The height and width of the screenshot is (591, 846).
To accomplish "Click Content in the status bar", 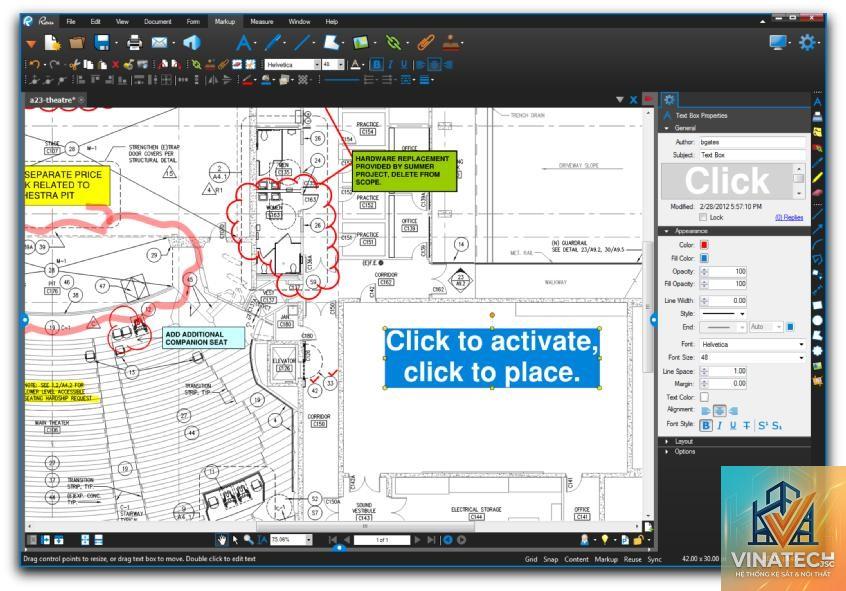I will pyautogui.click(x=576, y=559).
